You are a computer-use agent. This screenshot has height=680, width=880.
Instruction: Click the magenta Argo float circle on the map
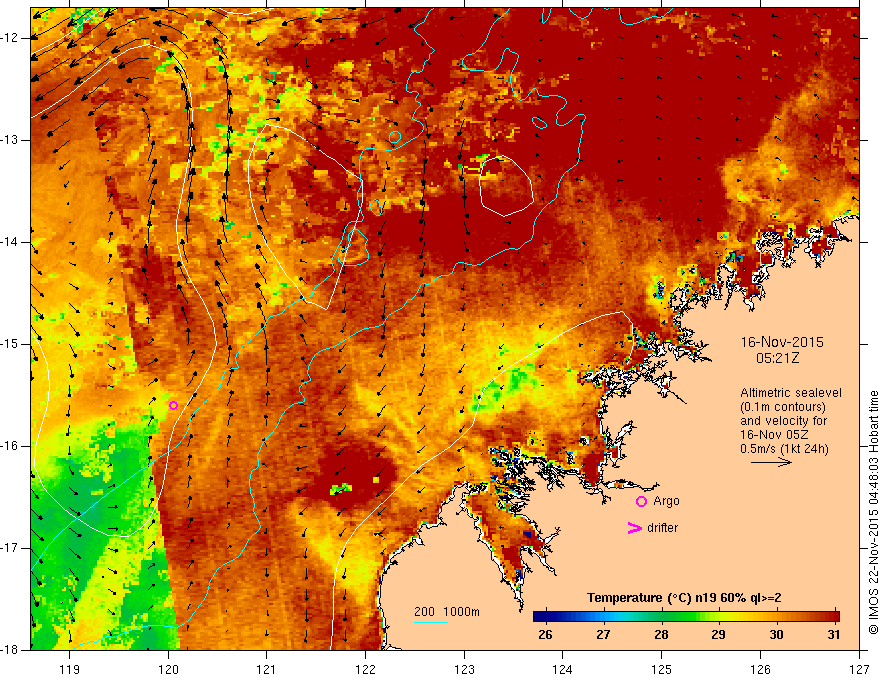point(173,406)
